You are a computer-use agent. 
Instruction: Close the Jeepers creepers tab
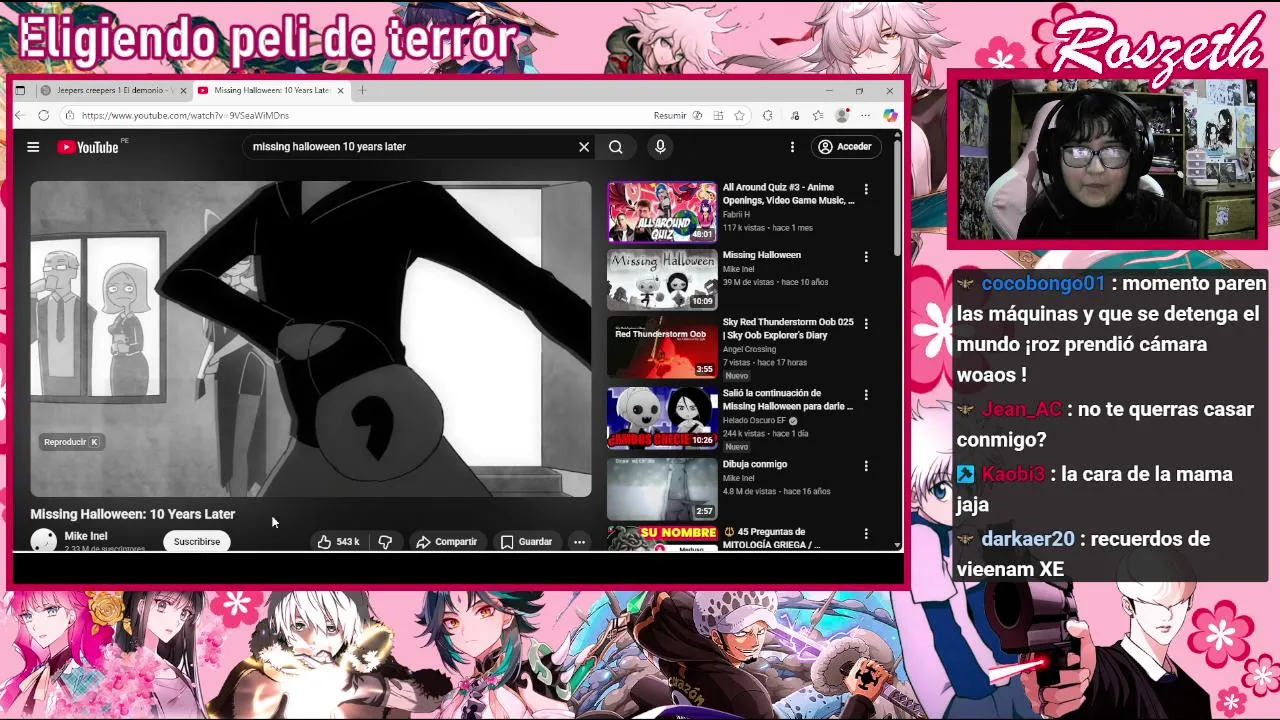182,90
